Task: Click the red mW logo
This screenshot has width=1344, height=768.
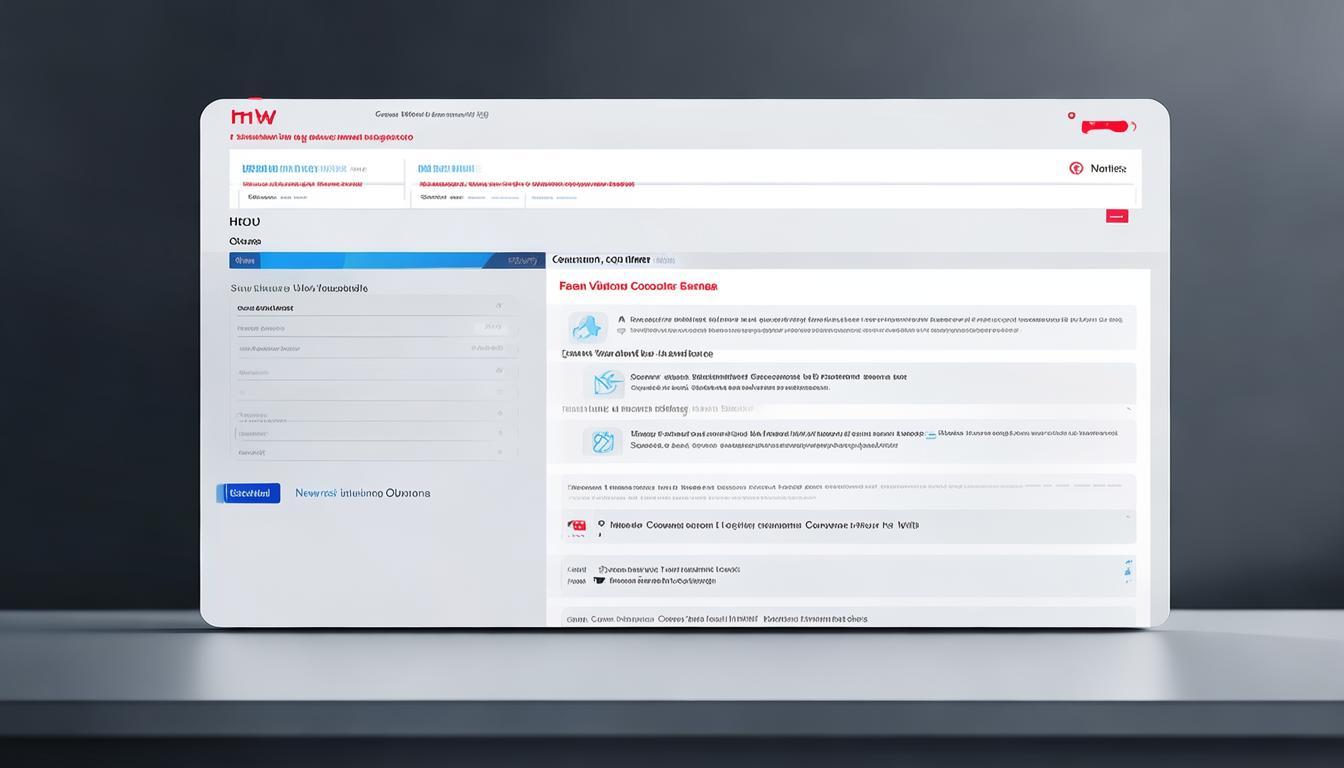Action: (253, 117)
